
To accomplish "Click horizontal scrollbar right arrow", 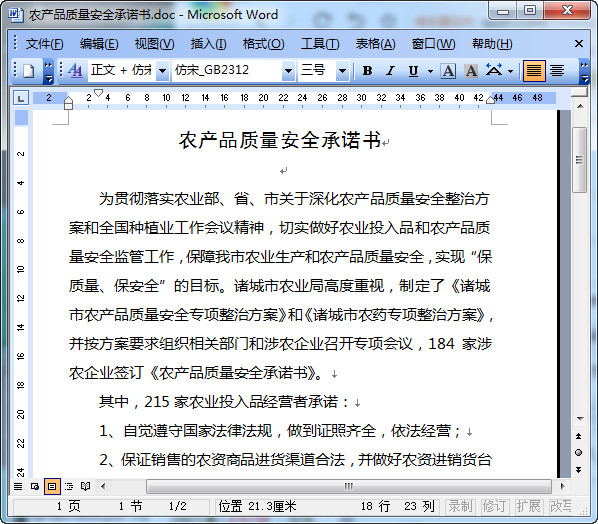I will 563,486.
